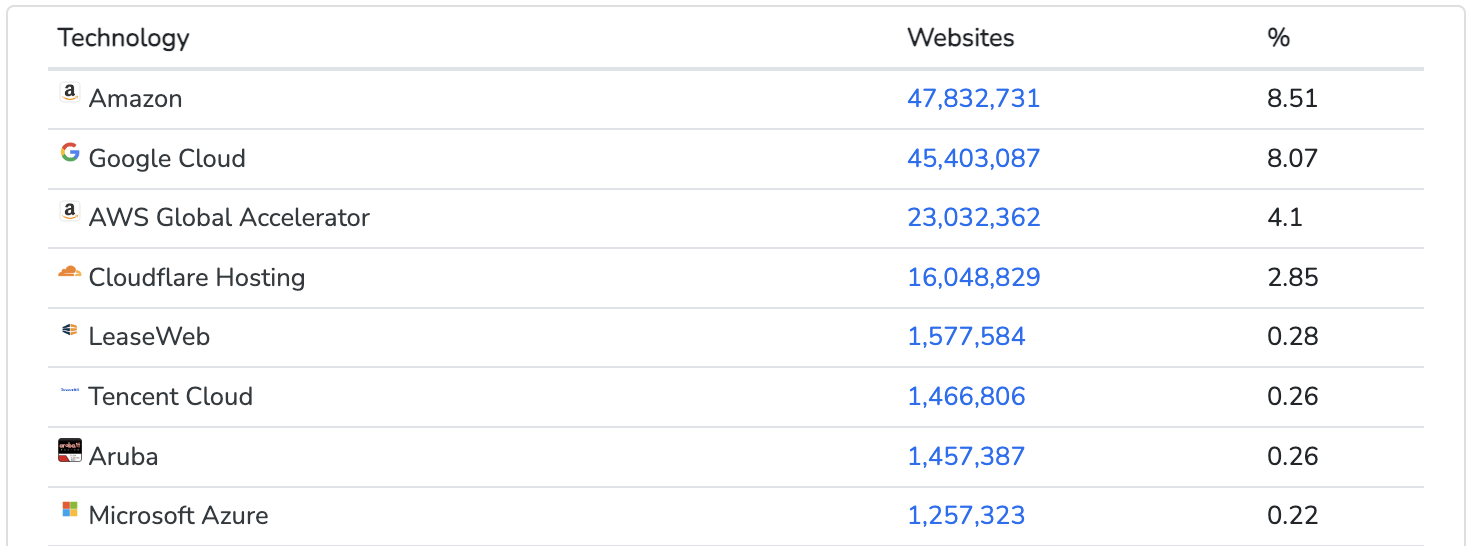Image resolution: width=1470 pixels, height=546 pixels.
Task: Open Cloudflare's 16,048,829 websites link
Action: 973,277
